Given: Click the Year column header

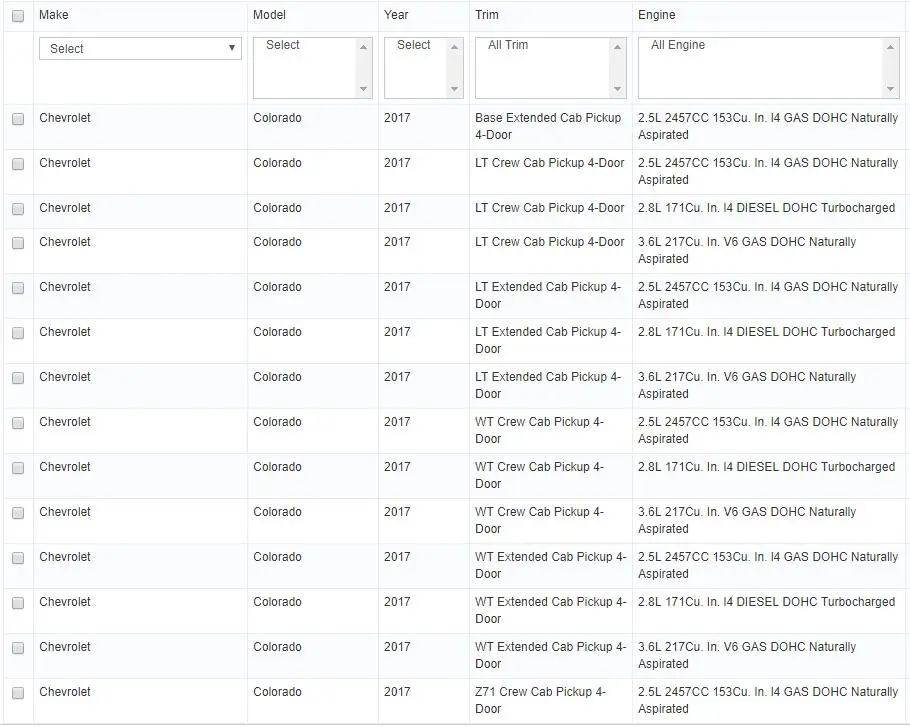Looking at the screenshot, I should tap(396, 15).
